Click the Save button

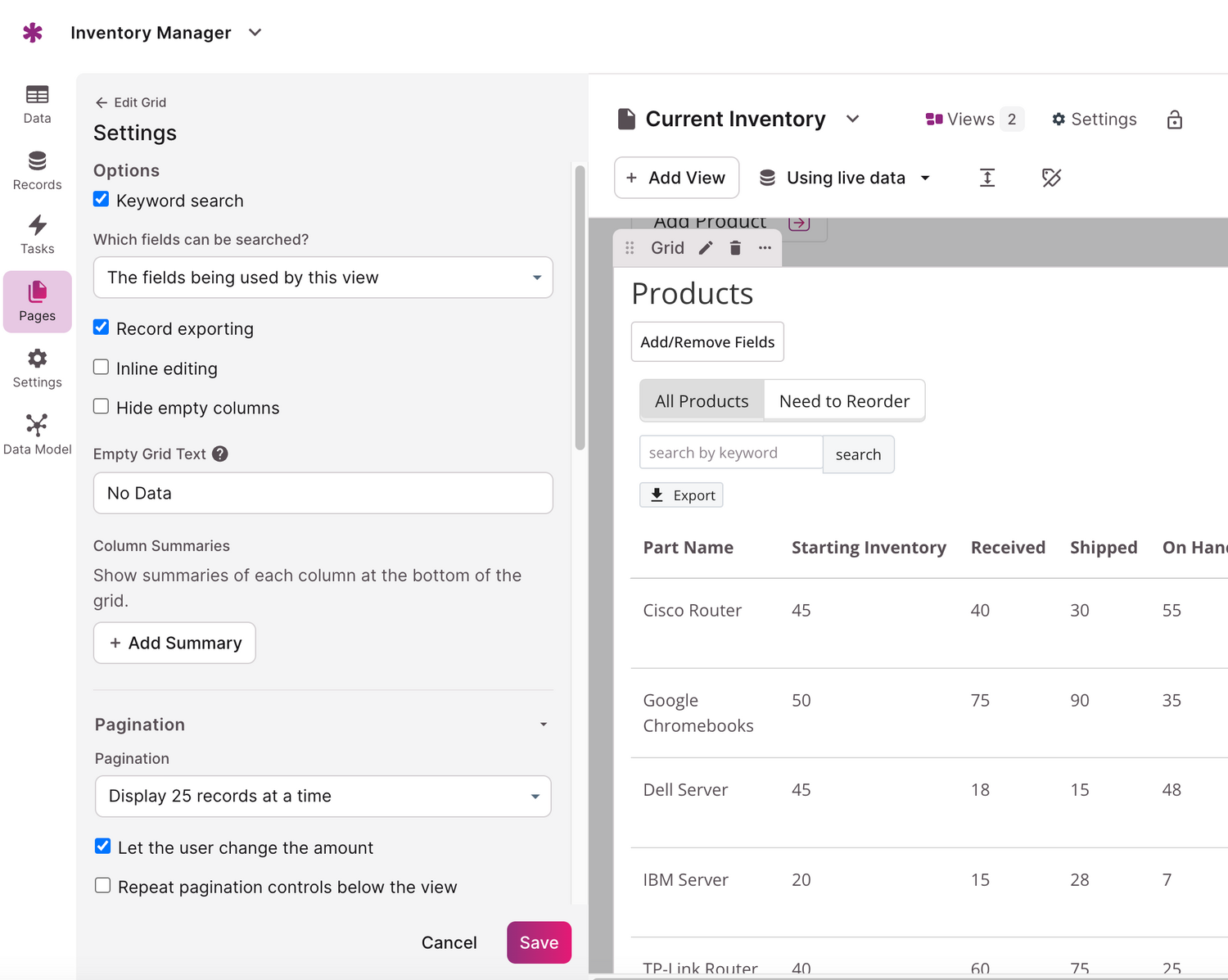coord(539,942)
